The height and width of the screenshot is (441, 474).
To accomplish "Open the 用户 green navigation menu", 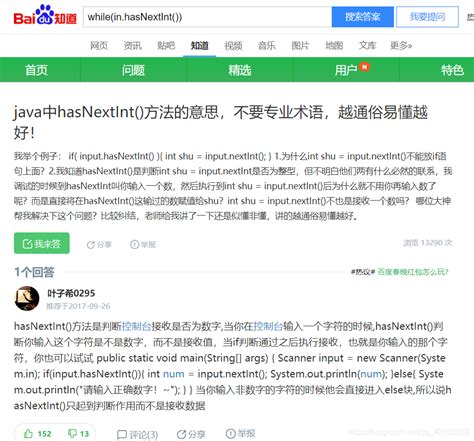I will pos(346,70).
